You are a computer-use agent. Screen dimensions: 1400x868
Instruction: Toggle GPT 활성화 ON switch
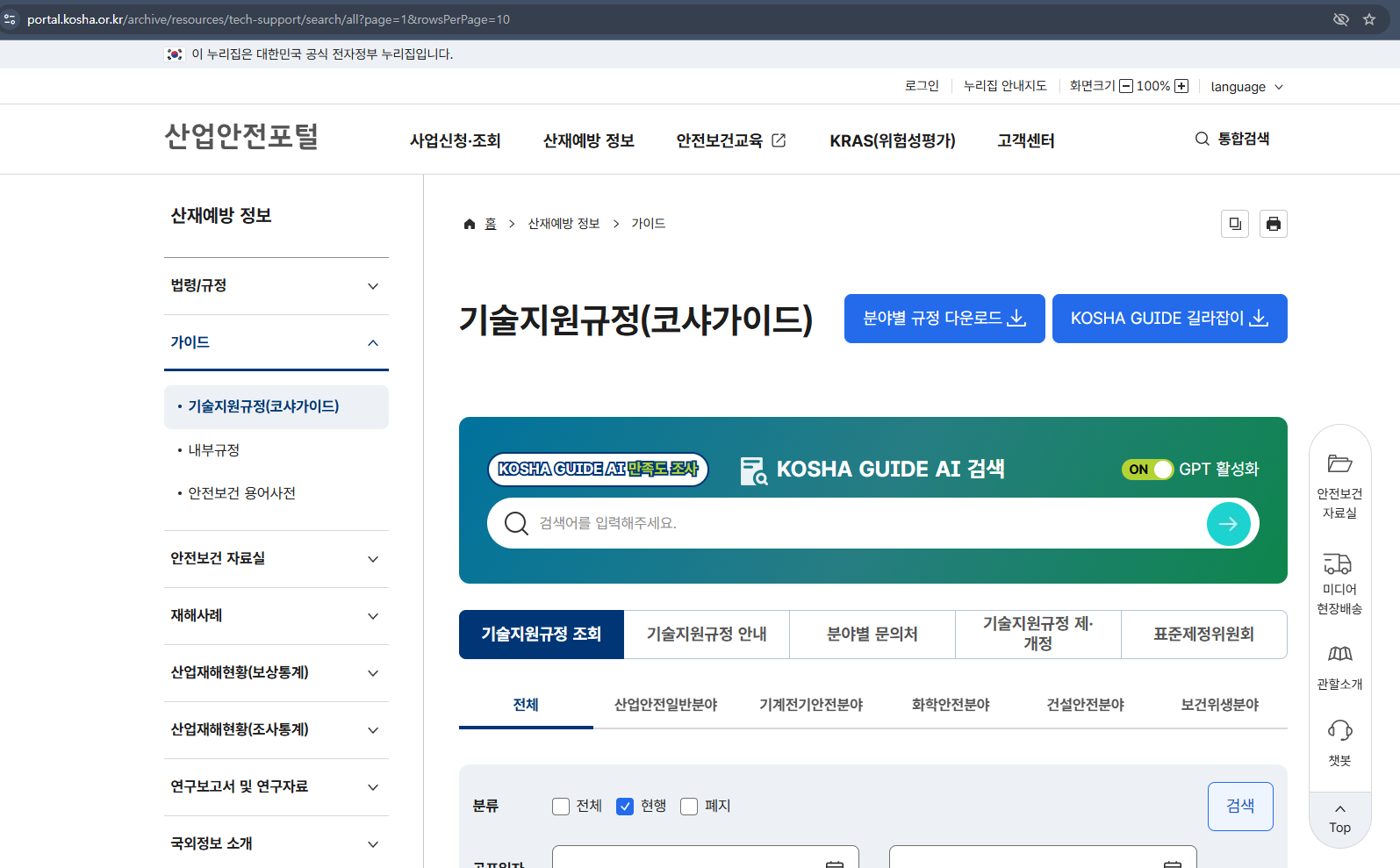point(1147,470)
